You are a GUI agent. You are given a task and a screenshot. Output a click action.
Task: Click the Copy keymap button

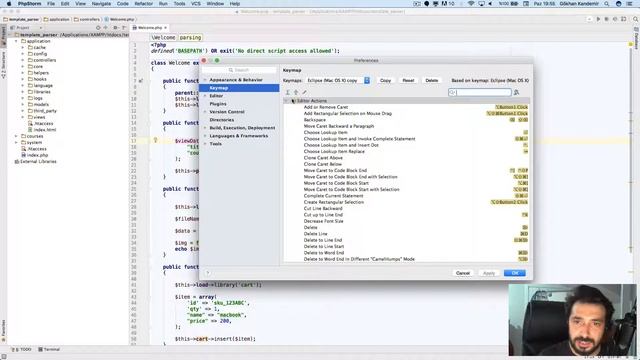[385, 80]
